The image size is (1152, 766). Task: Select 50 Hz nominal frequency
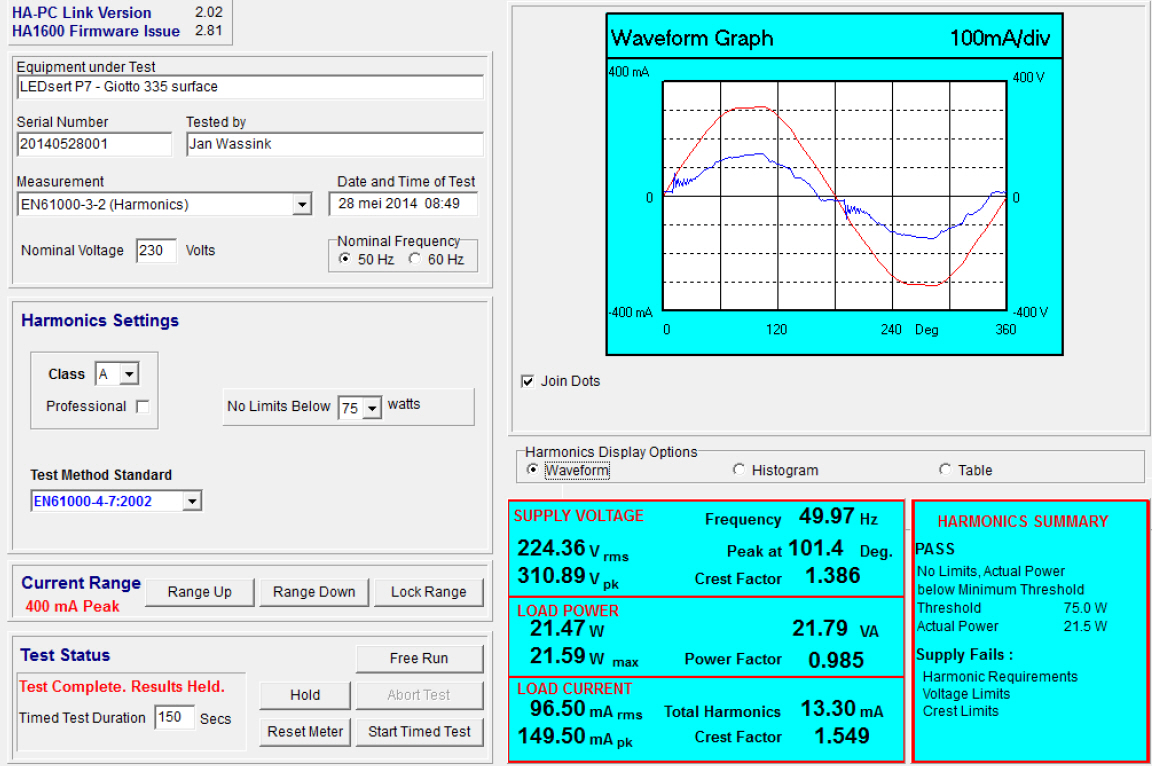343,260
